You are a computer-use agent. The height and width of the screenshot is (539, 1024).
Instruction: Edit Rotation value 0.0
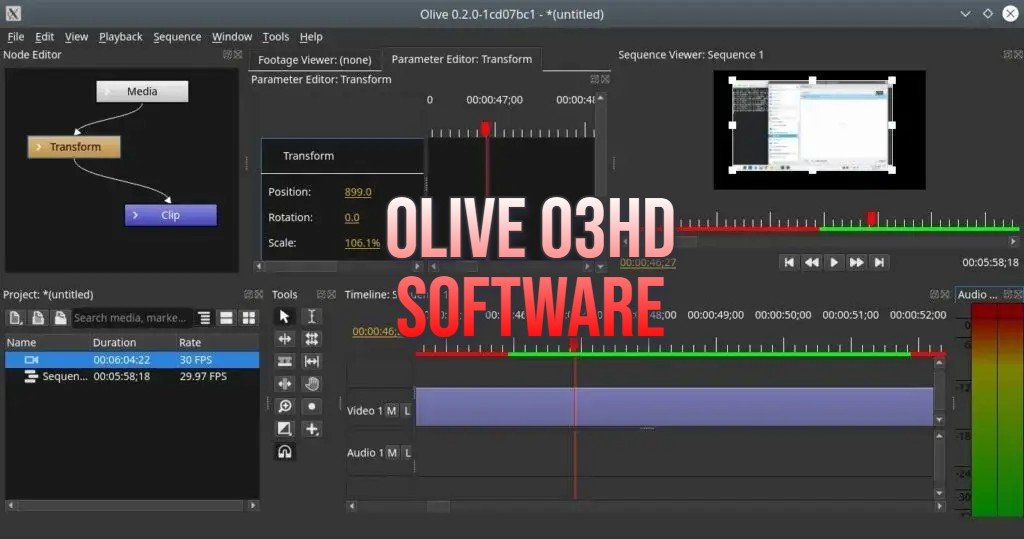(352, 218)
